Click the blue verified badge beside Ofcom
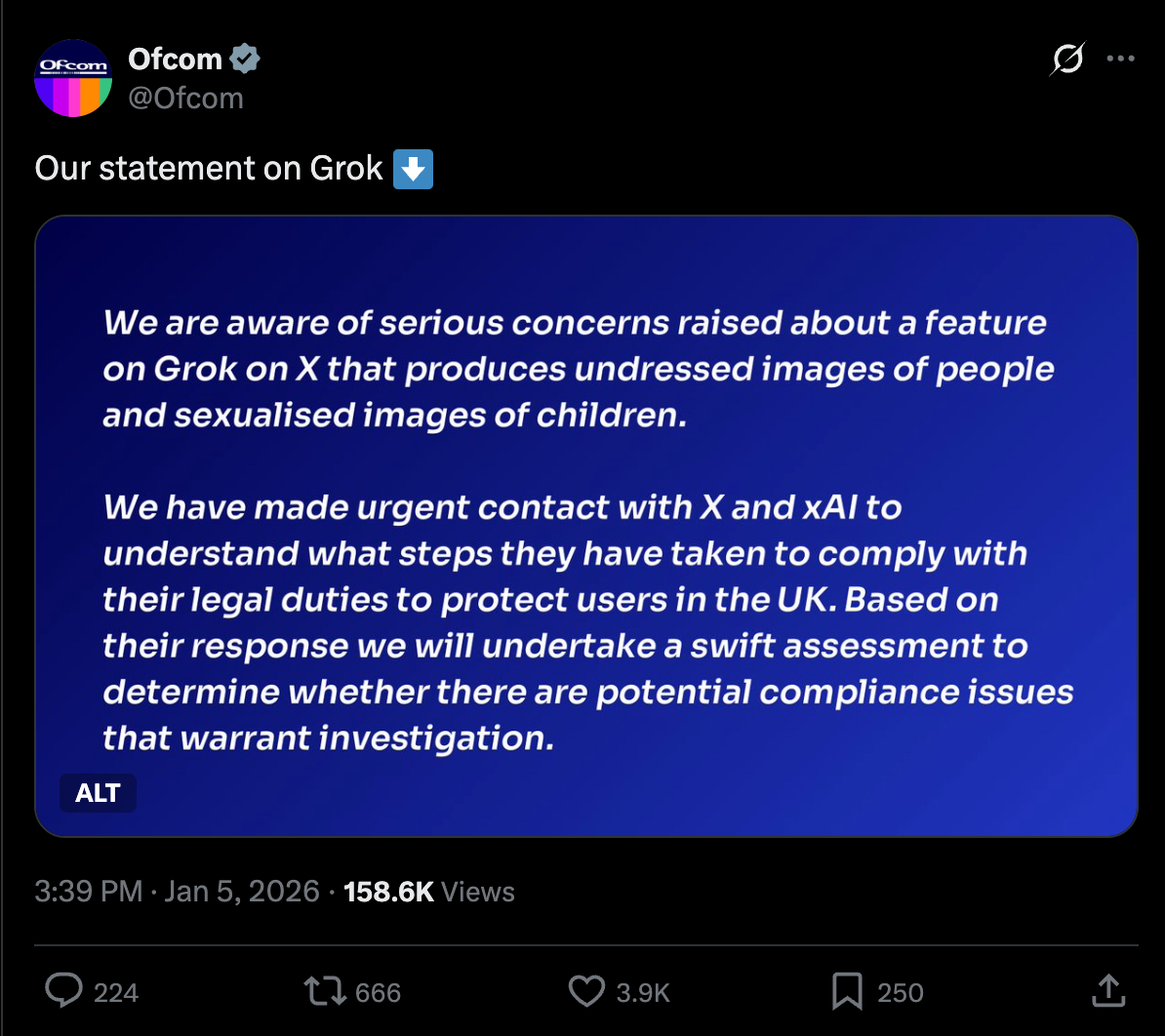 pyautogui.click(x=245, y=60)
